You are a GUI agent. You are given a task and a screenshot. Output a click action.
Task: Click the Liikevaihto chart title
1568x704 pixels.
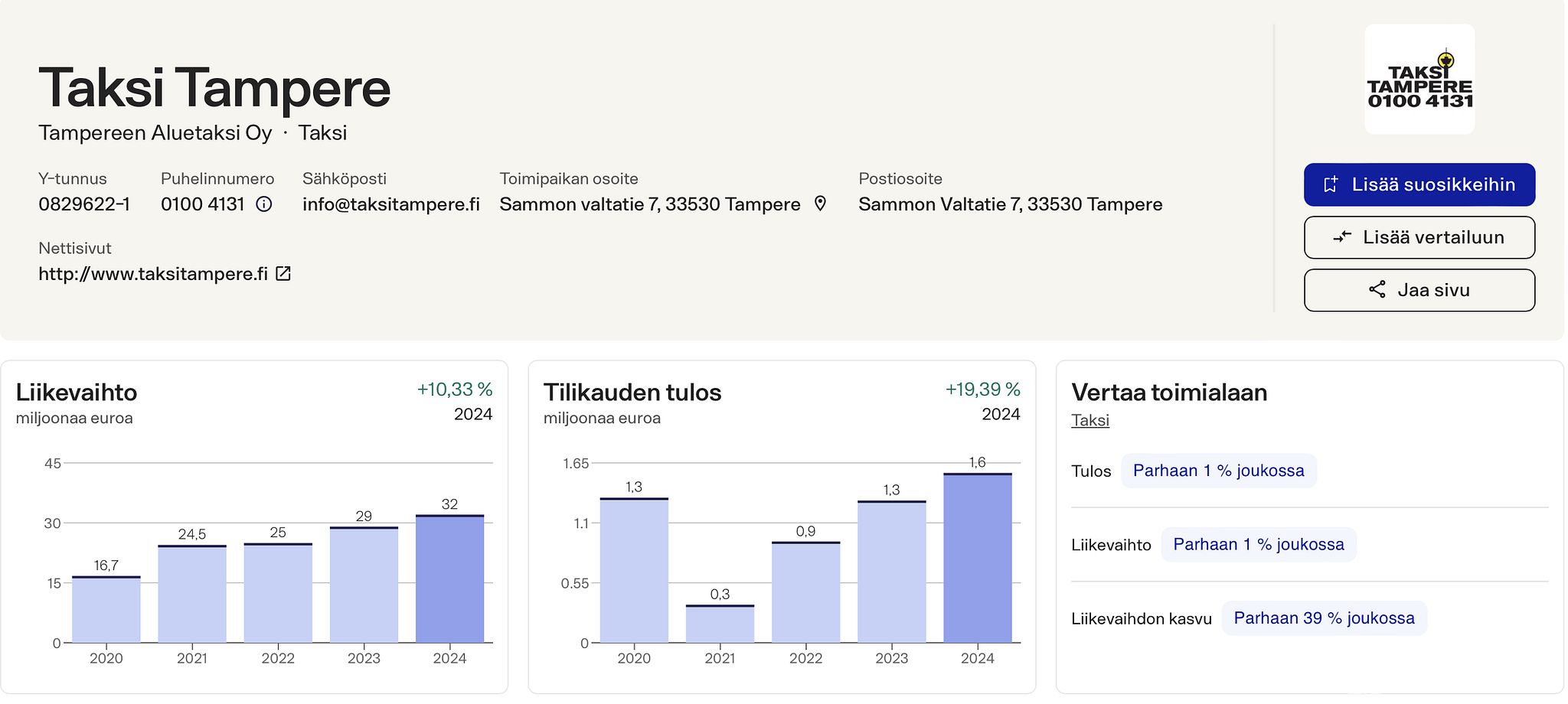(x=77, y=393)
